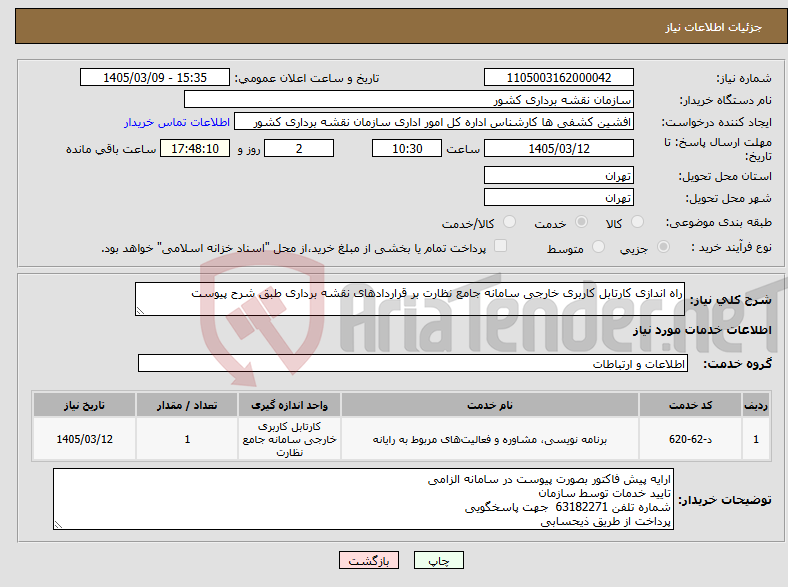Click the ردیف column header

point(756,405)
